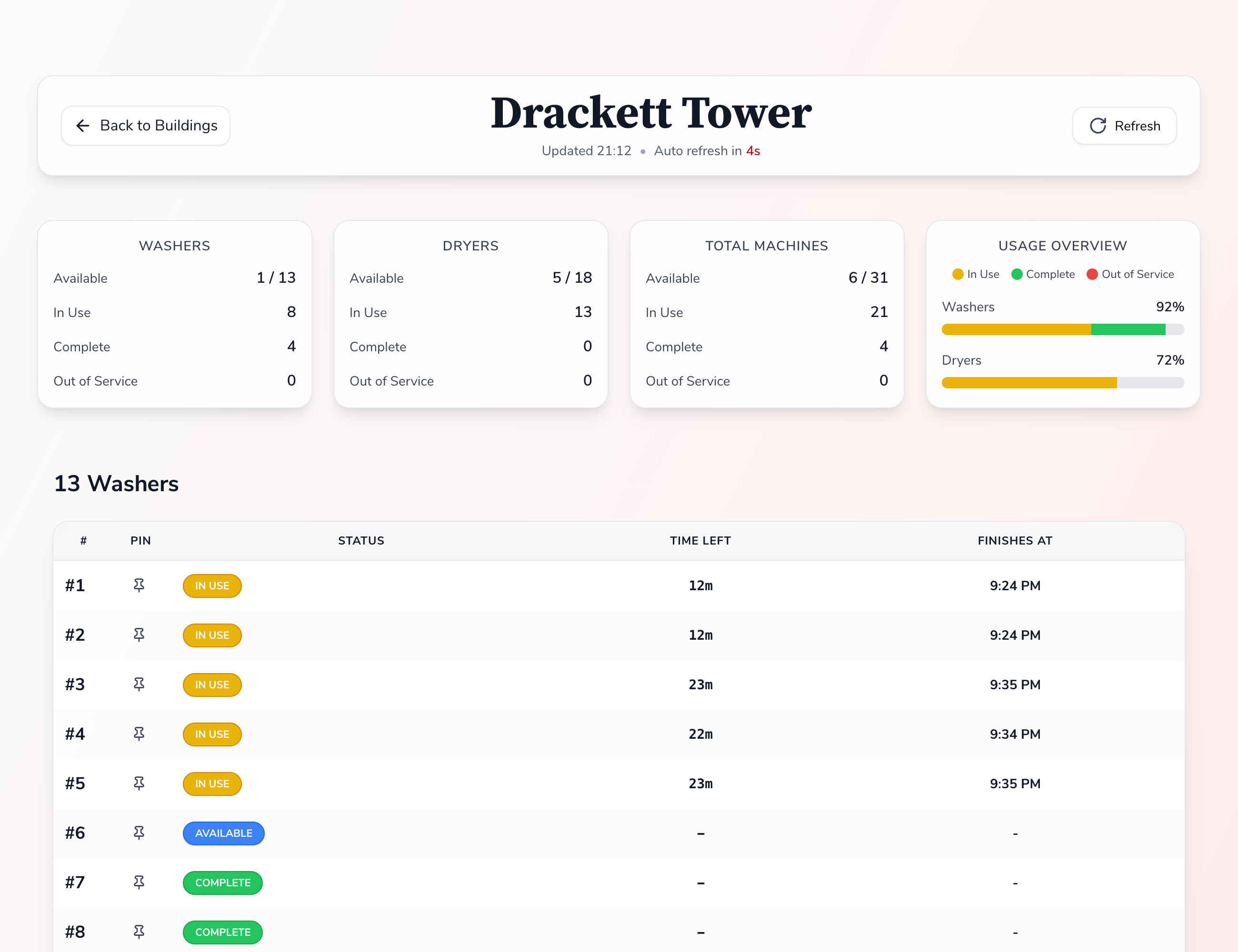1238x952 pixels.
Task: Click the refresh circular arrow icon
Action: [x=1098, y=126]
